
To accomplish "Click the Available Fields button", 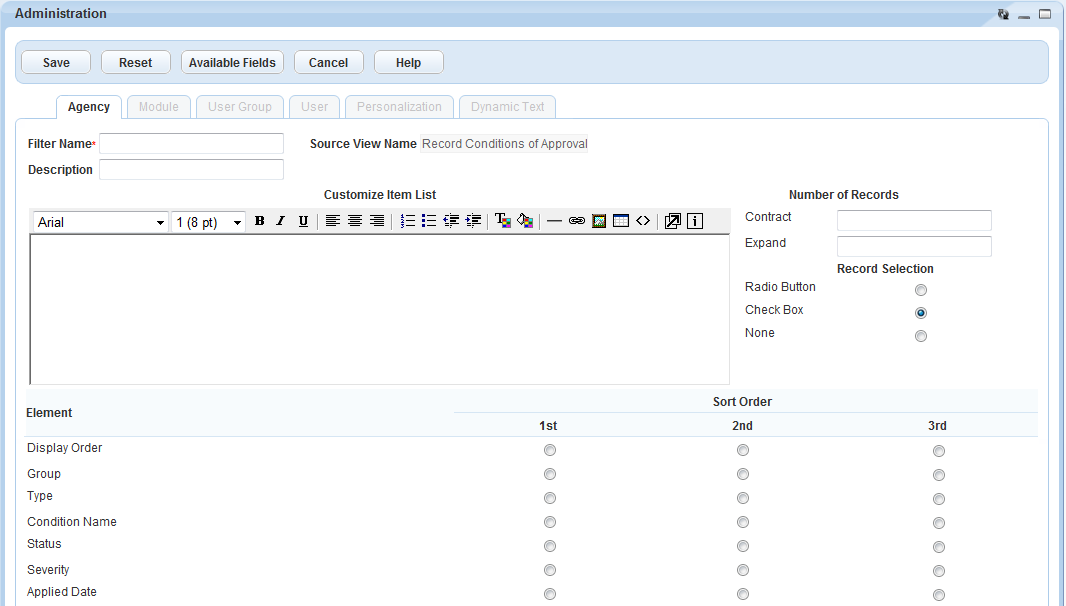I will (x=232, y=62).
